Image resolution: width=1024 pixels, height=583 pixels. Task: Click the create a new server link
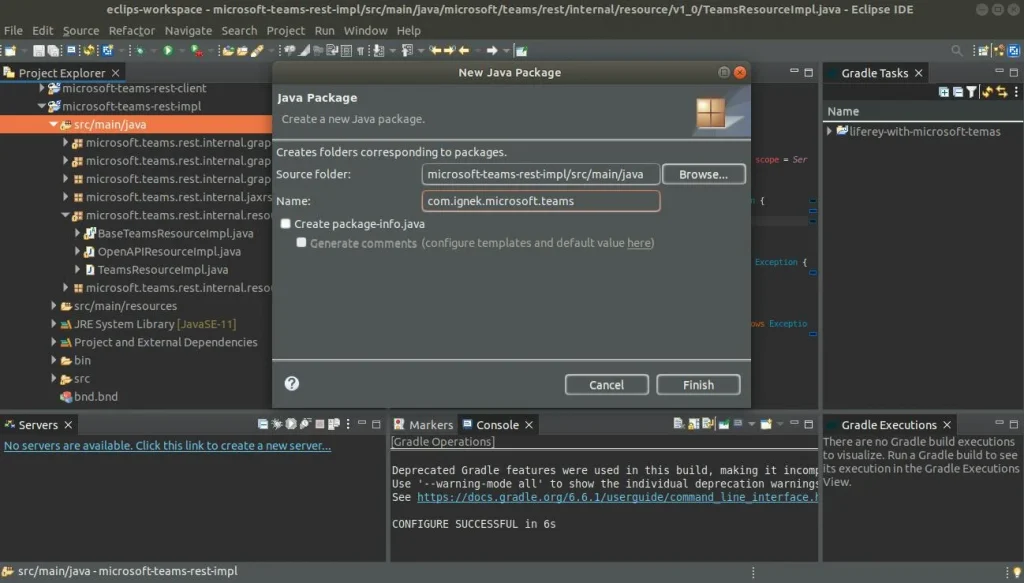(x=167, y=445)
